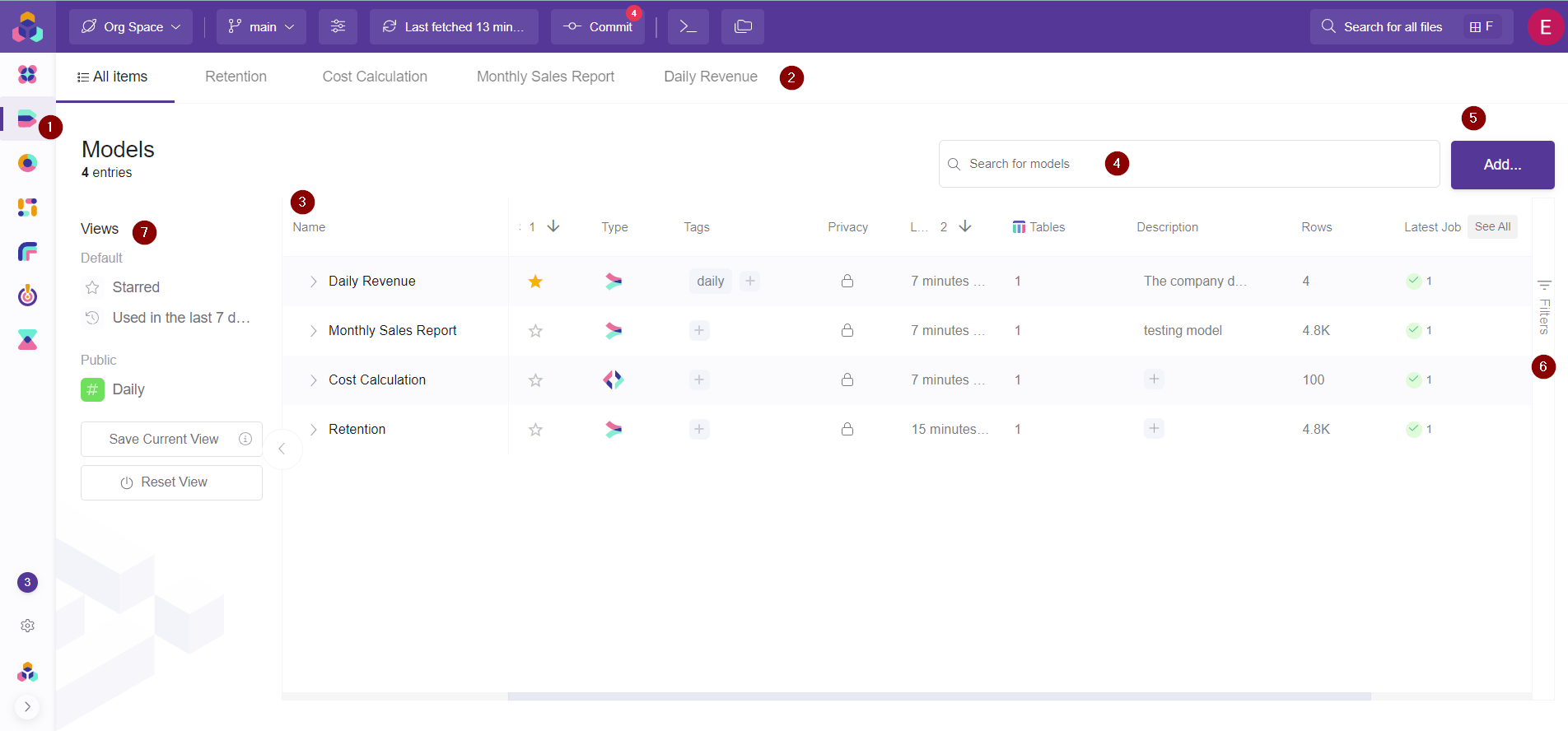Open the file browser folder icon
Image resolution: width=1568 pixels, height=731 pixels.
click(x=743, y=26)
